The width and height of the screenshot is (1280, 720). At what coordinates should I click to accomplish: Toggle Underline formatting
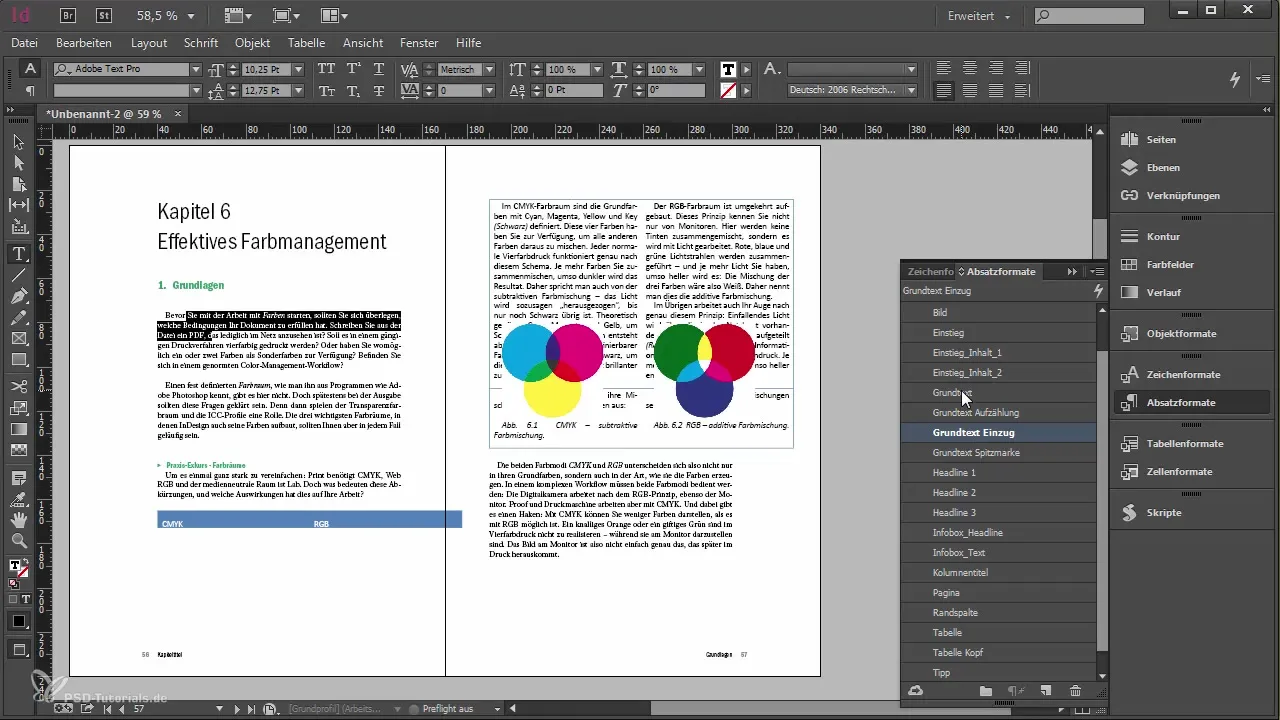(378, 69)
